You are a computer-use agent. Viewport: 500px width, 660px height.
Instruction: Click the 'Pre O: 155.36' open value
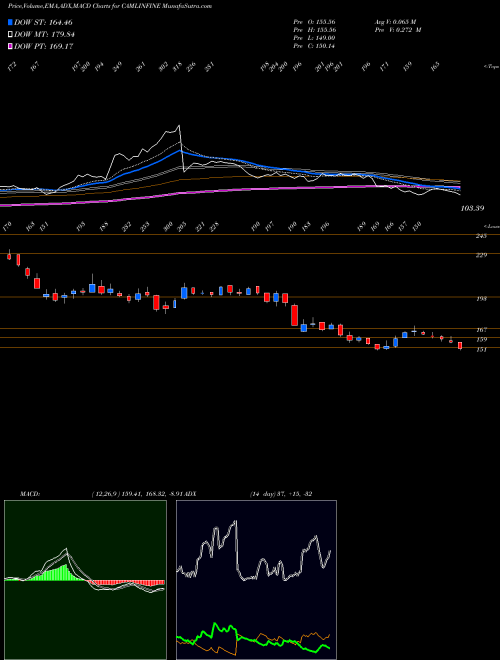[314, 21]
